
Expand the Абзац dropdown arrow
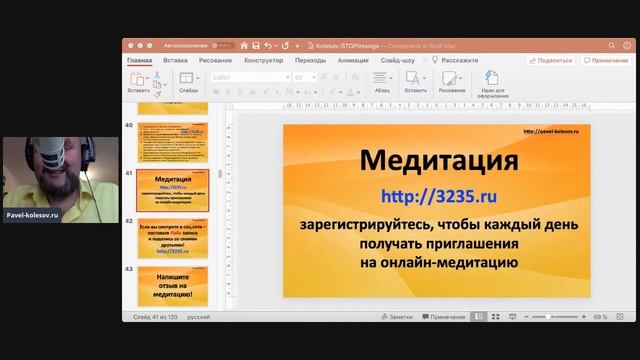[x=391, y=78]
